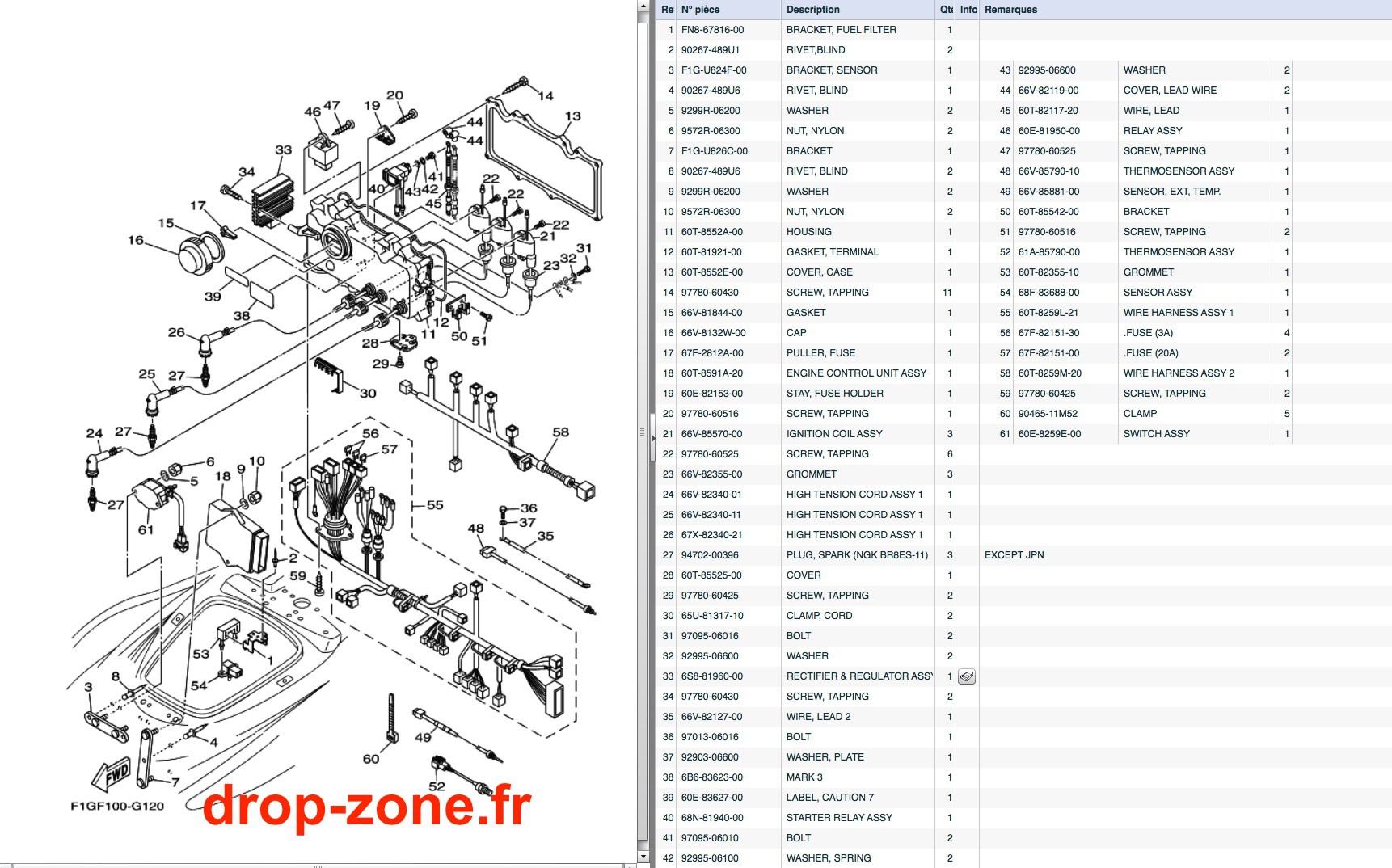Click scrollbar down arrow beside diagram
The image size is (1392, 868).
(x=643, y=856)
